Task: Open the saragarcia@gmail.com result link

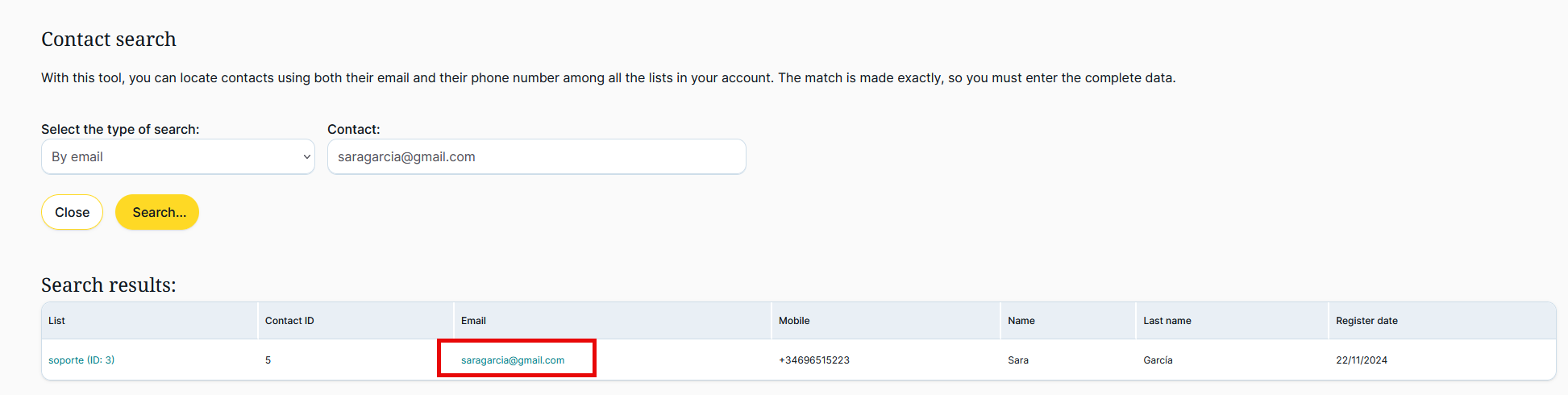Action: [x=513, y=360]
